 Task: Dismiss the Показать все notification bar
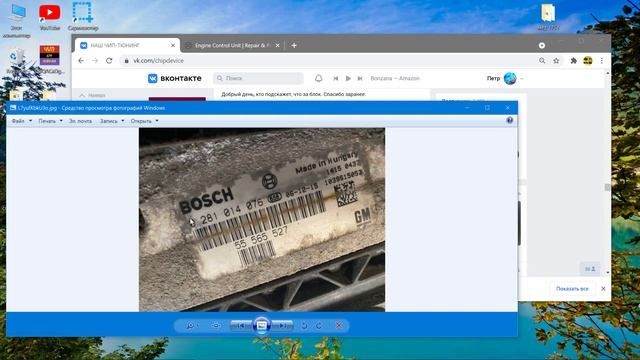(x=603, y=289)
